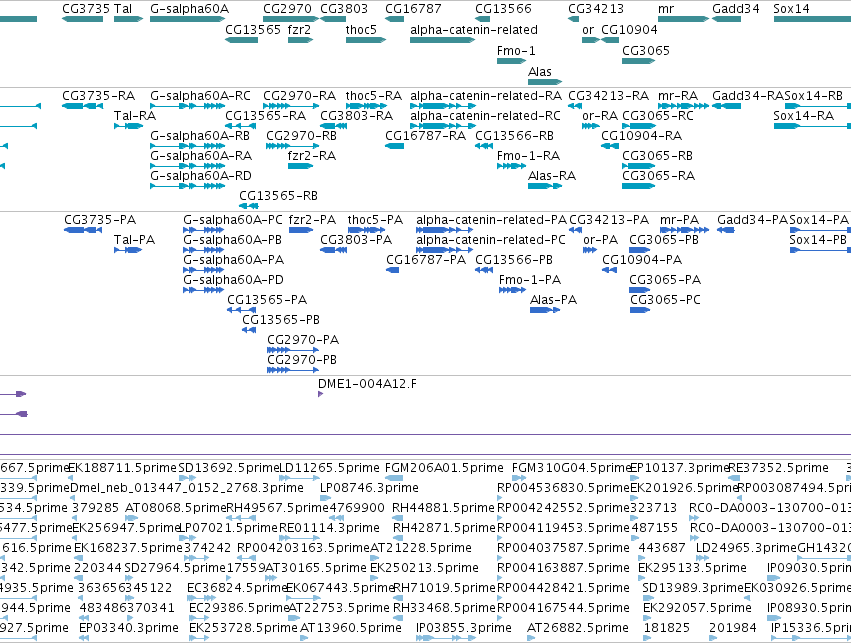Select transcript G-salpha60A-RD
851x643 pixels.
click(x=201, y=176)
